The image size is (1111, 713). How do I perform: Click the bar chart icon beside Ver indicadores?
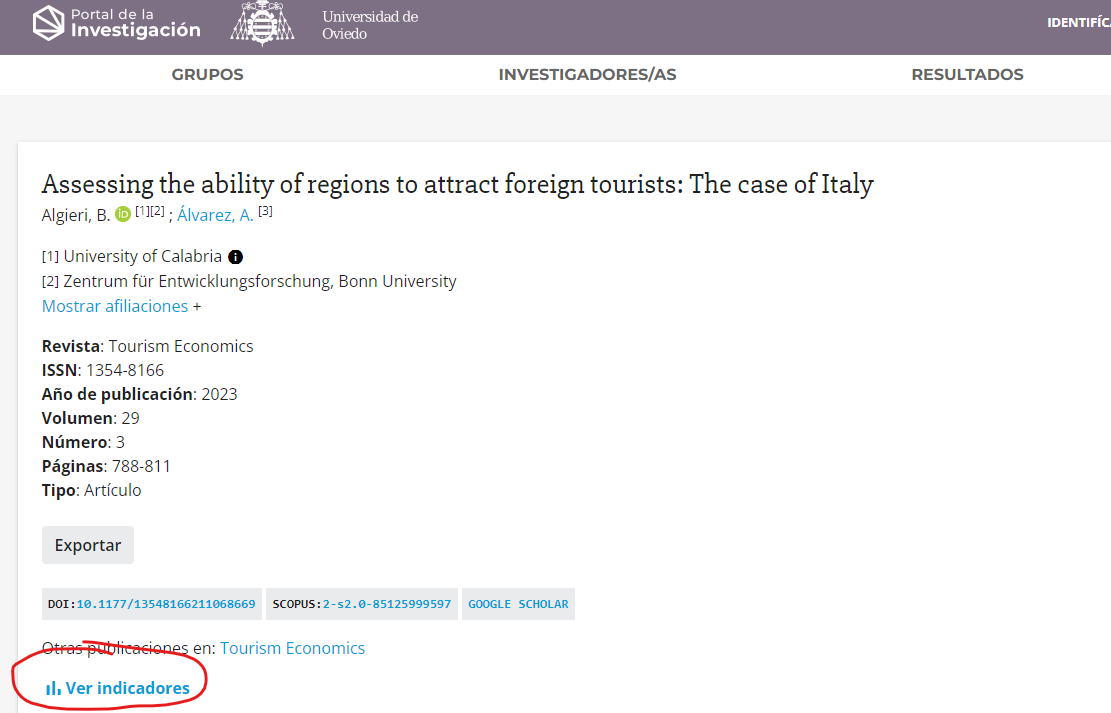[53, 689]
